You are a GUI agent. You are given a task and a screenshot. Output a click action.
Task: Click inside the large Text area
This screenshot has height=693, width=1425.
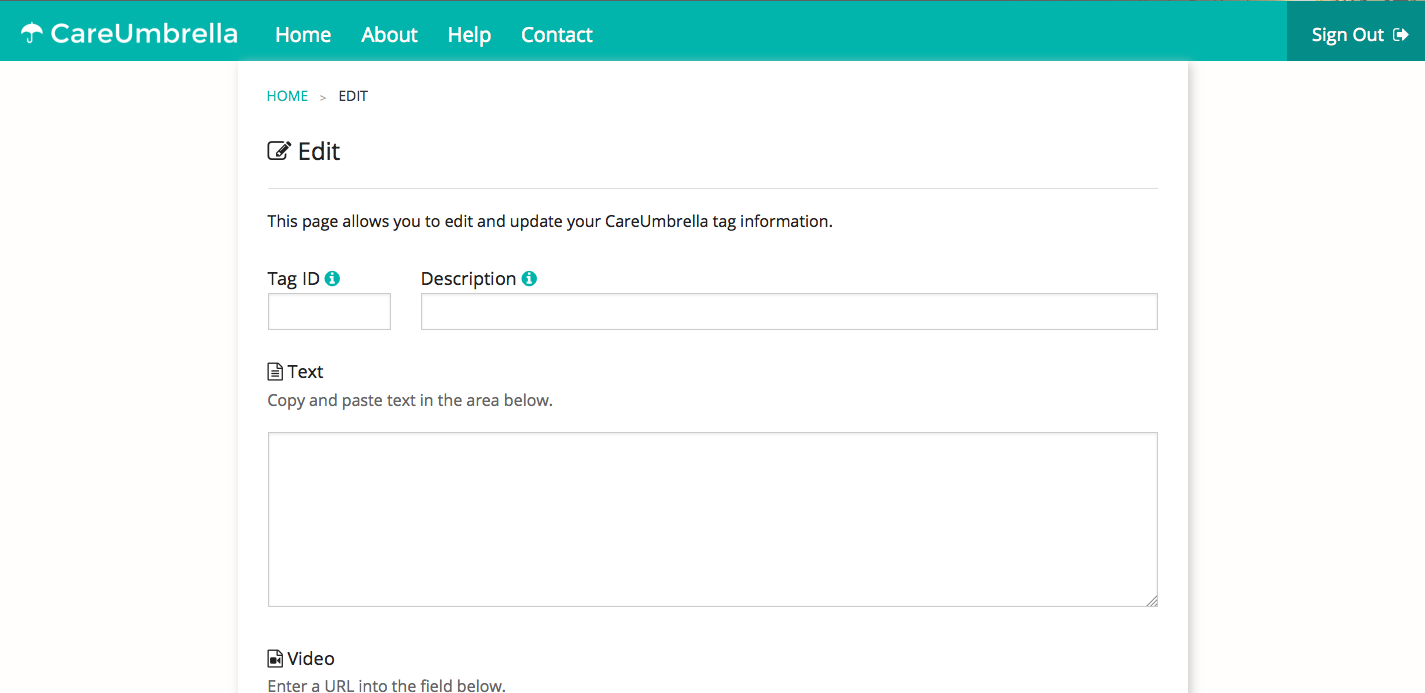click(x=713, y=519)
